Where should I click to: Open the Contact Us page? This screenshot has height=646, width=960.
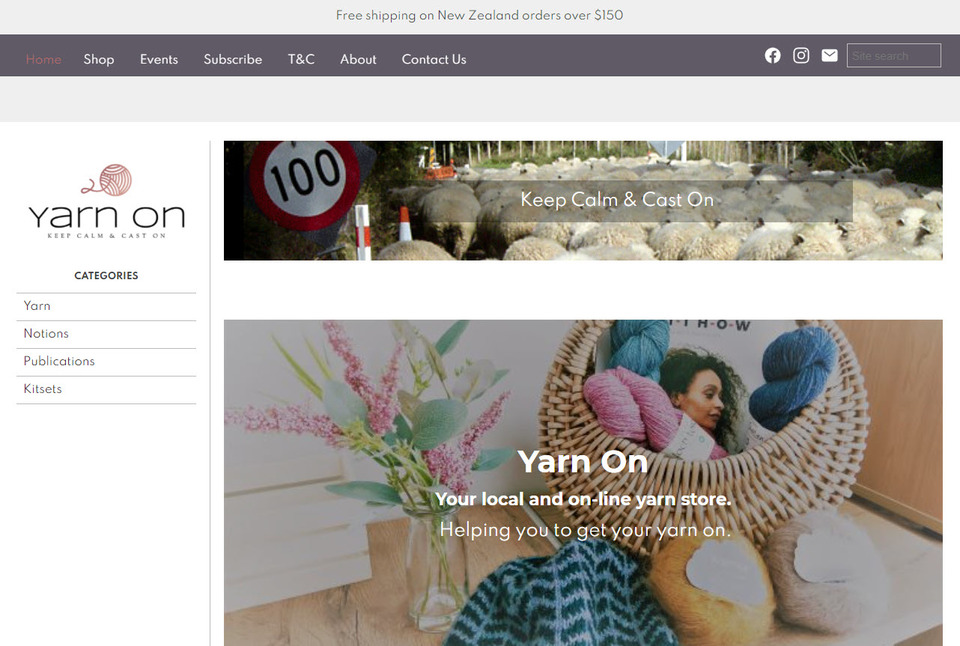point(434,59)
